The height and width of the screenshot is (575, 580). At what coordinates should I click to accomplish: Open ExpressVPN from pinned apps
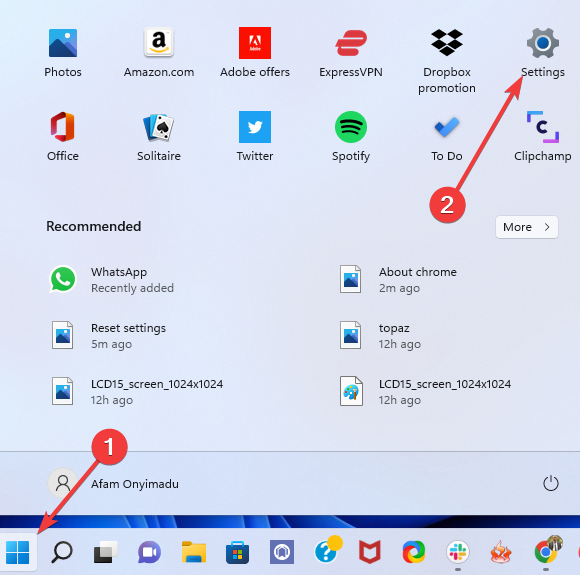351,53
